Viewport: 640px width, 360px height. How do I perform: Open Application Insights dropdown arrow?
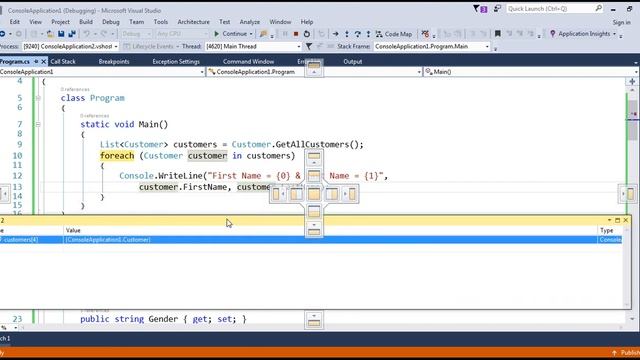coord(614,34)
